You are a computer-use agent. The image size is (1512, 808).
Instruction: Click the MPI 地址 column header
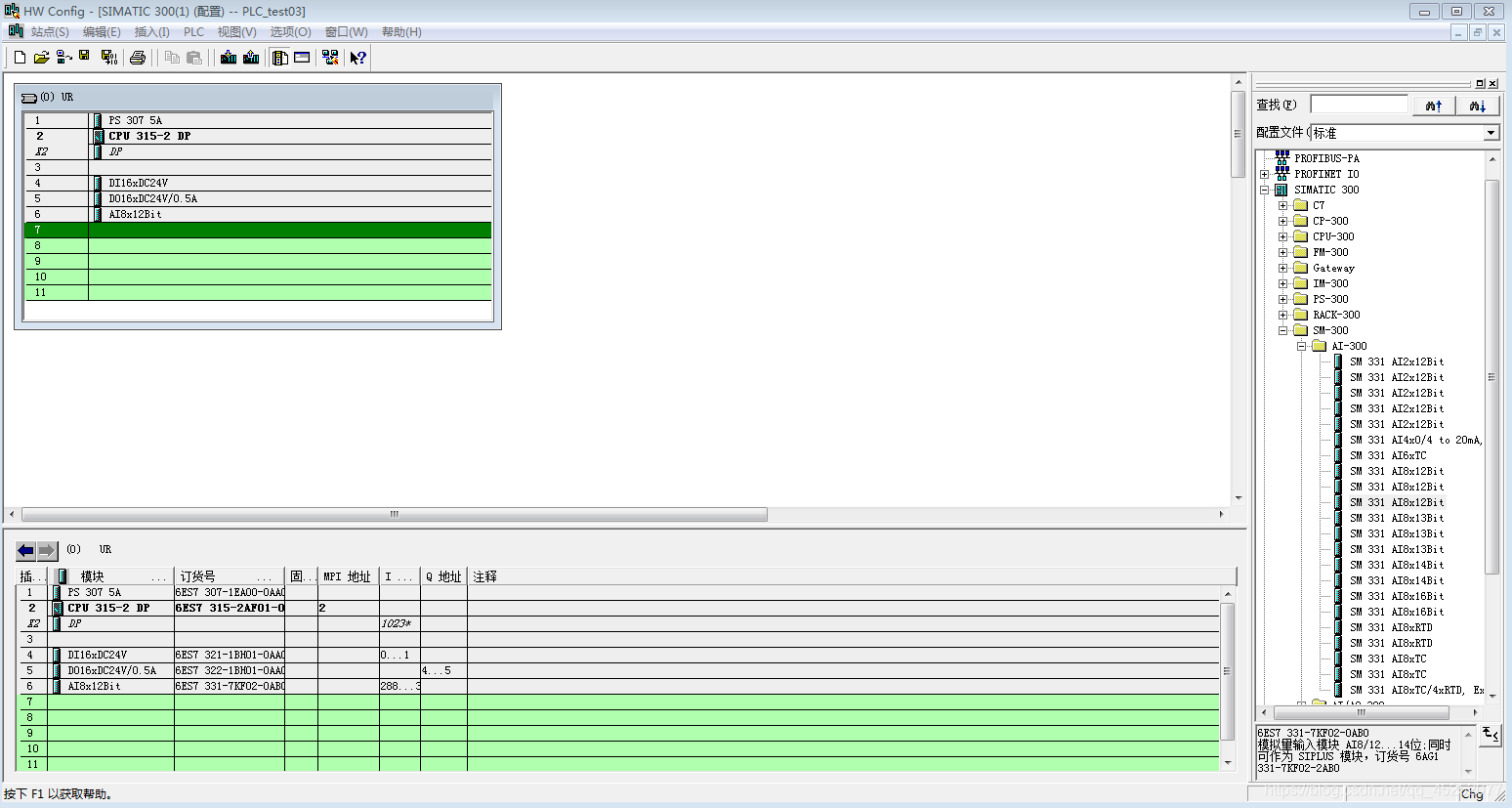tap(348, 576)
